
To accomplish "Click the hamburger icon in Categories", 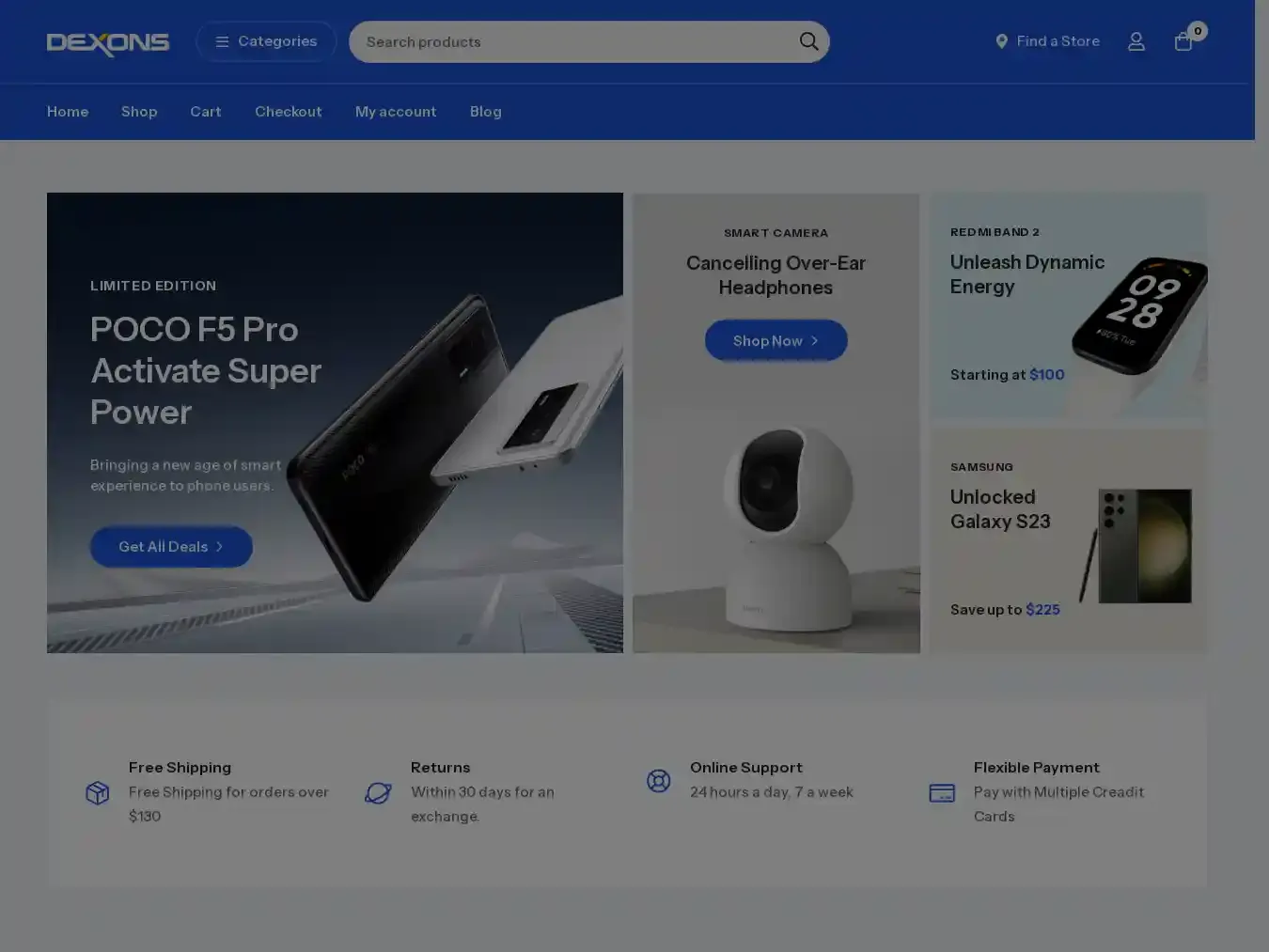I will click(222, 42).
